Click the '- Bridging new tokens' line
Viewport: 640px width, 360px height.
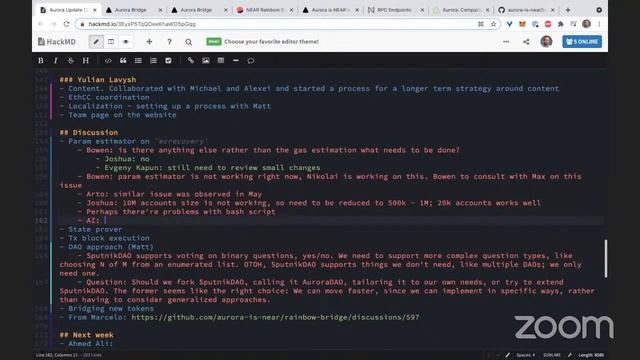pos(107,309)
